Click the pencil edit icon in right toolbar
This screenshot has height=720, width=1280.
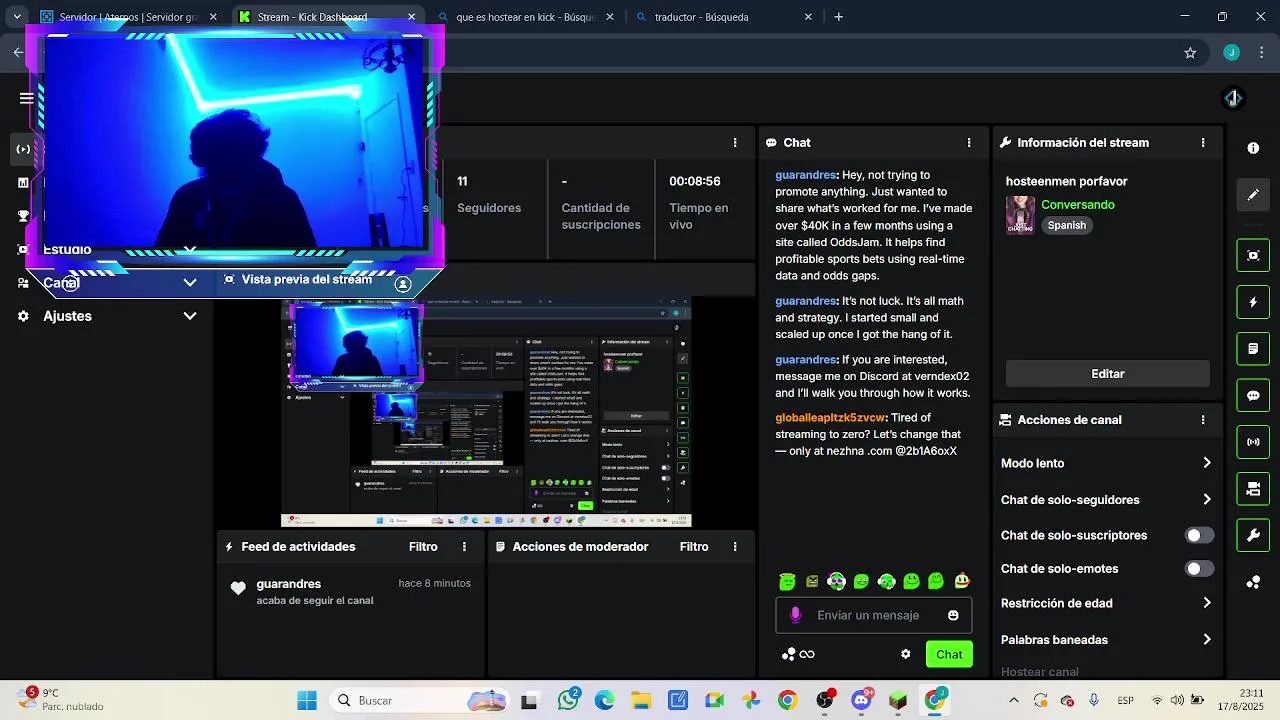click(x=1253, y=195)
